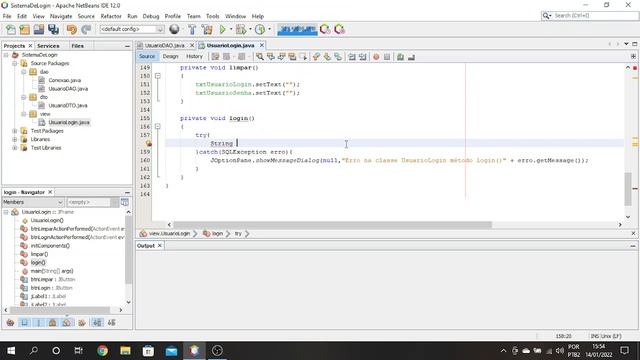This screenshot has width=640, height=360.
Task: Expand the Libraries node
Action: pyautogui.click(x=15, y=139)
